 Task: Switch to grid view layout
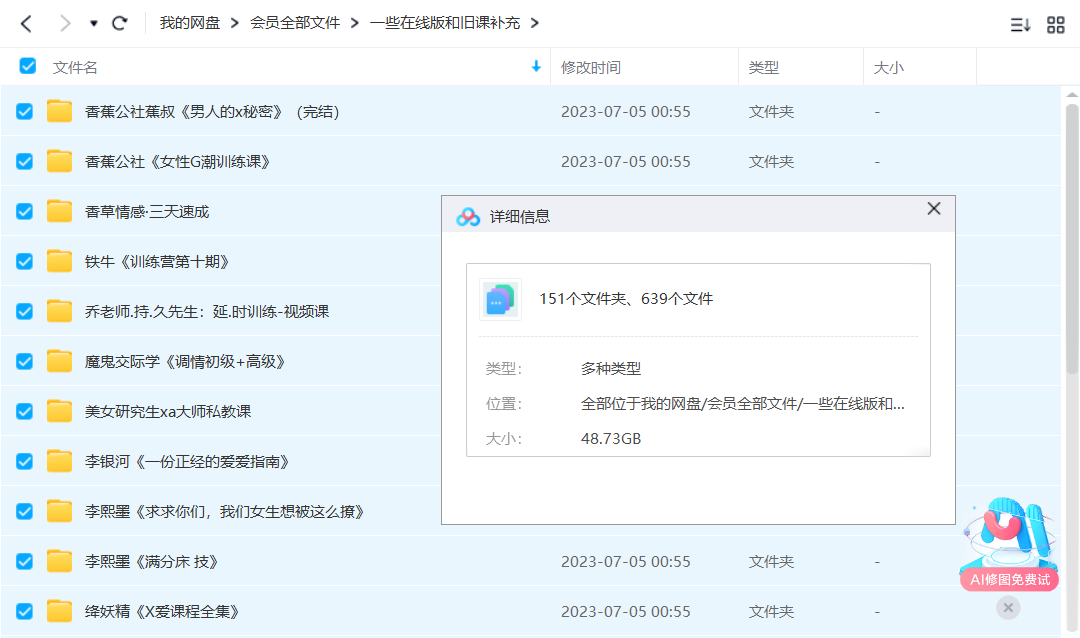1056,25
